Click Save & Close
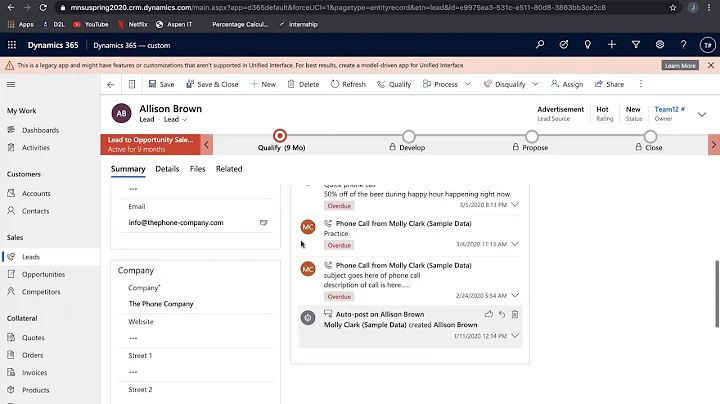This screenshot has width=720, height=404. (x=212, y=84)
